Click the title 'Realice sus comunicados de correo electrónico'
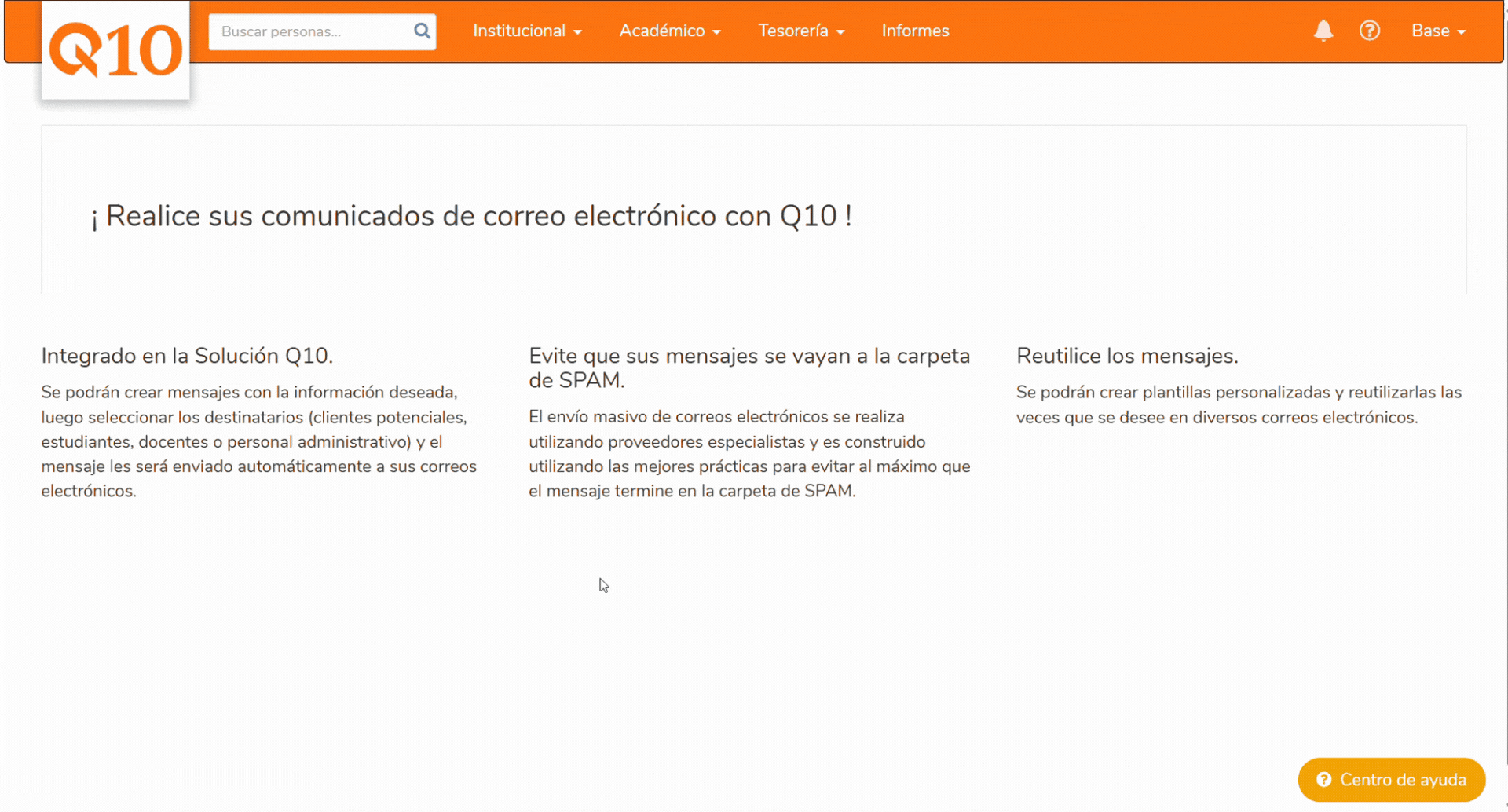Screen dimensions: 1508x812 [x=471, y=216]
